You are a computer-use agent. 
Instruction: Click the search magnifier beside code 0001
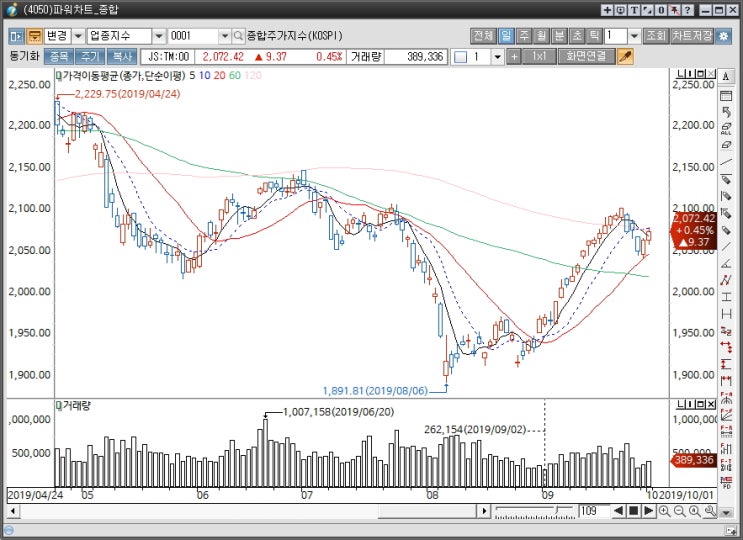tap(238, 36)
